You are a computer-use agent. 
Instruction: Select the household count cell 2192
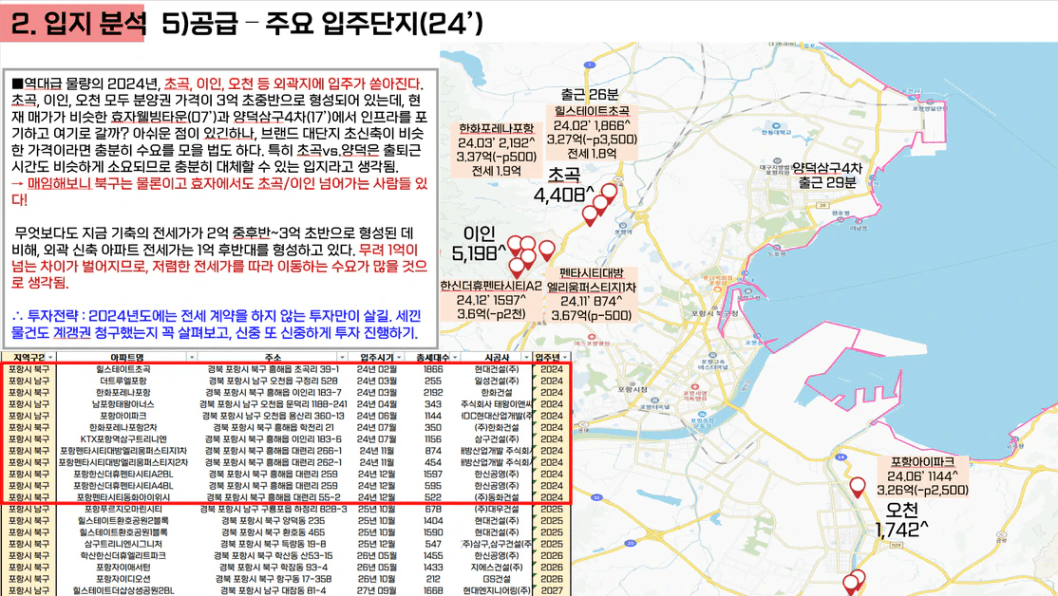433,392
